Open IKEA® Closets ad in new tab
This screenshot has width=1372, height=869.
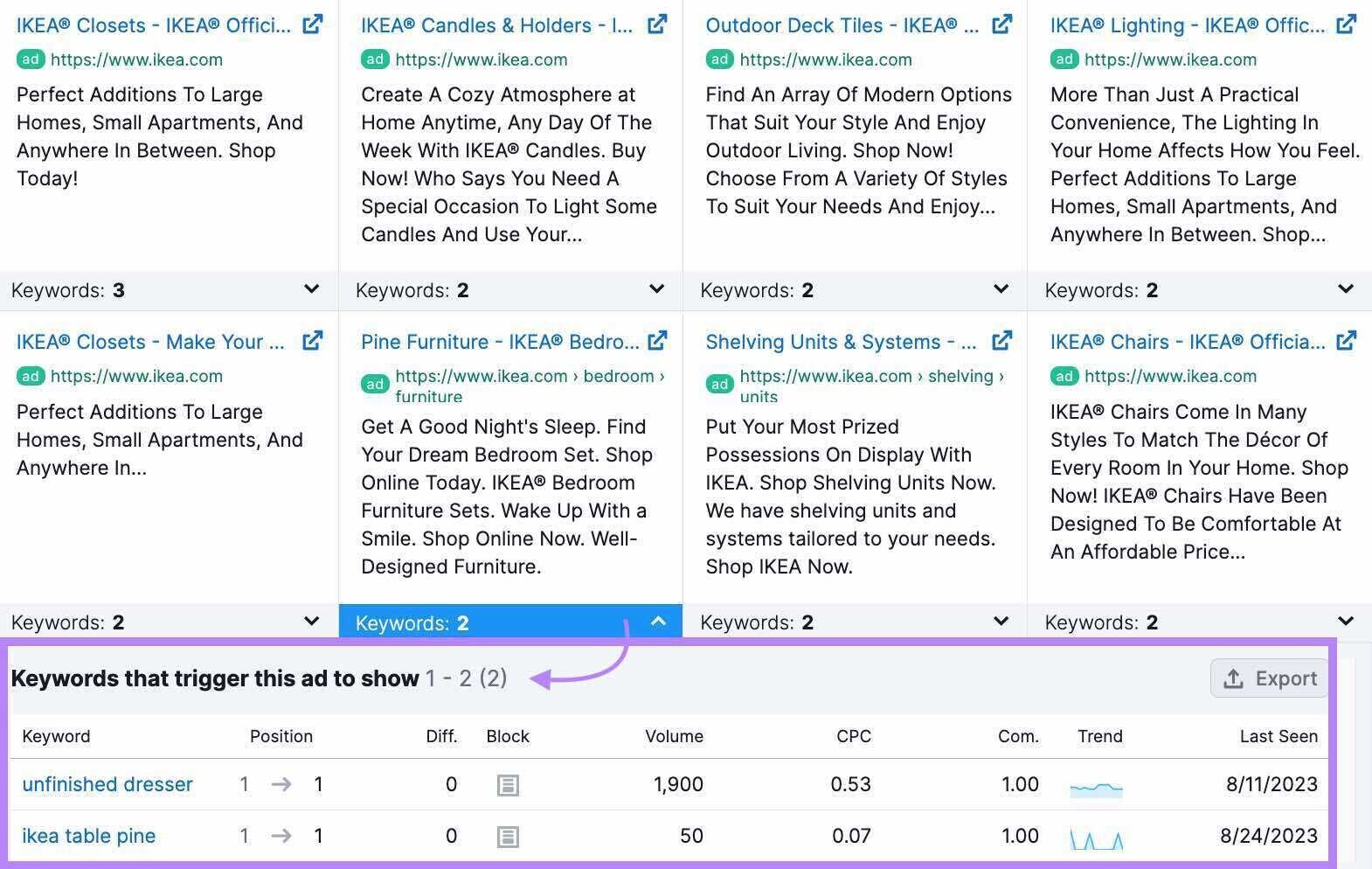[x=312, y=24]
